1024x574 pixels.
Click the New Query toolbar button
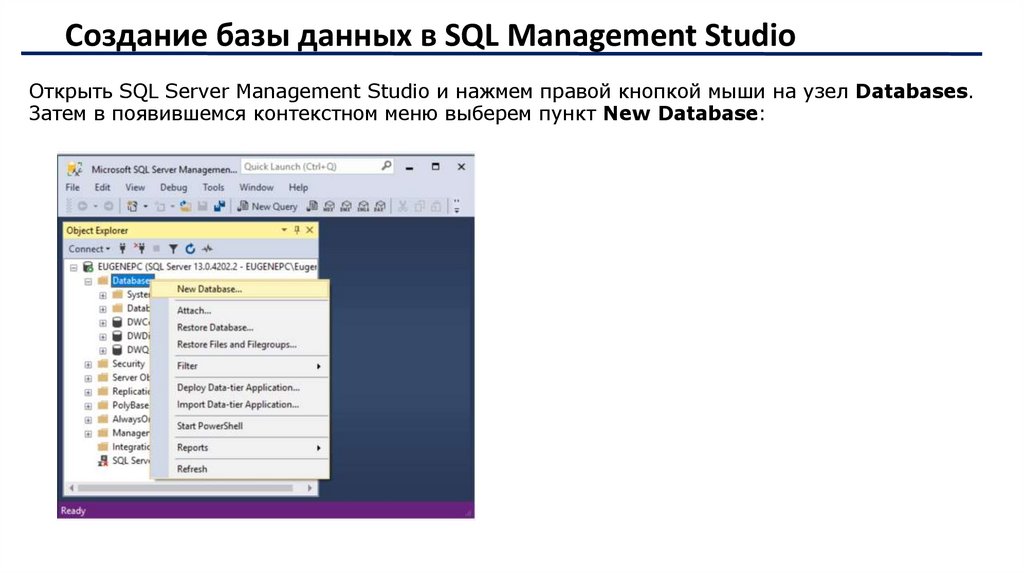pyautogui.click(x=267, y=206)
